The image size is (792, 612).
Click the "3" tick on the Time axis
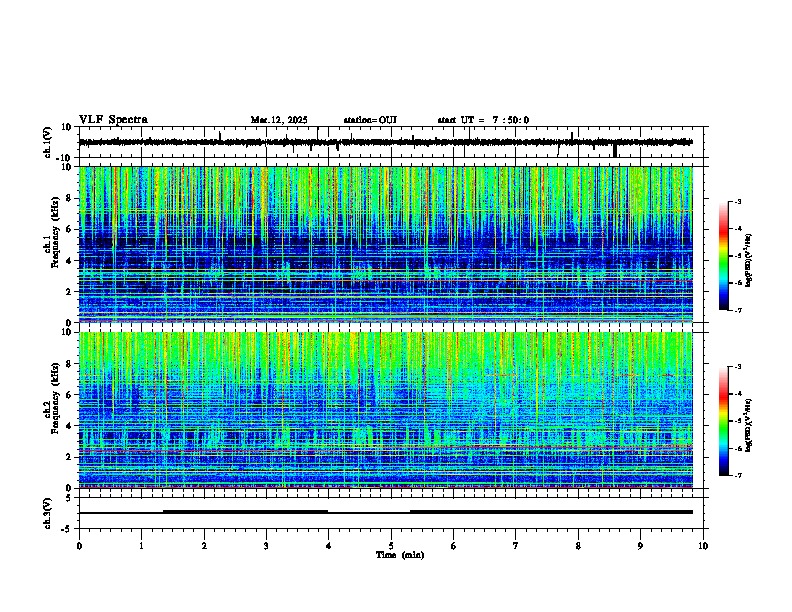point(266,546)
